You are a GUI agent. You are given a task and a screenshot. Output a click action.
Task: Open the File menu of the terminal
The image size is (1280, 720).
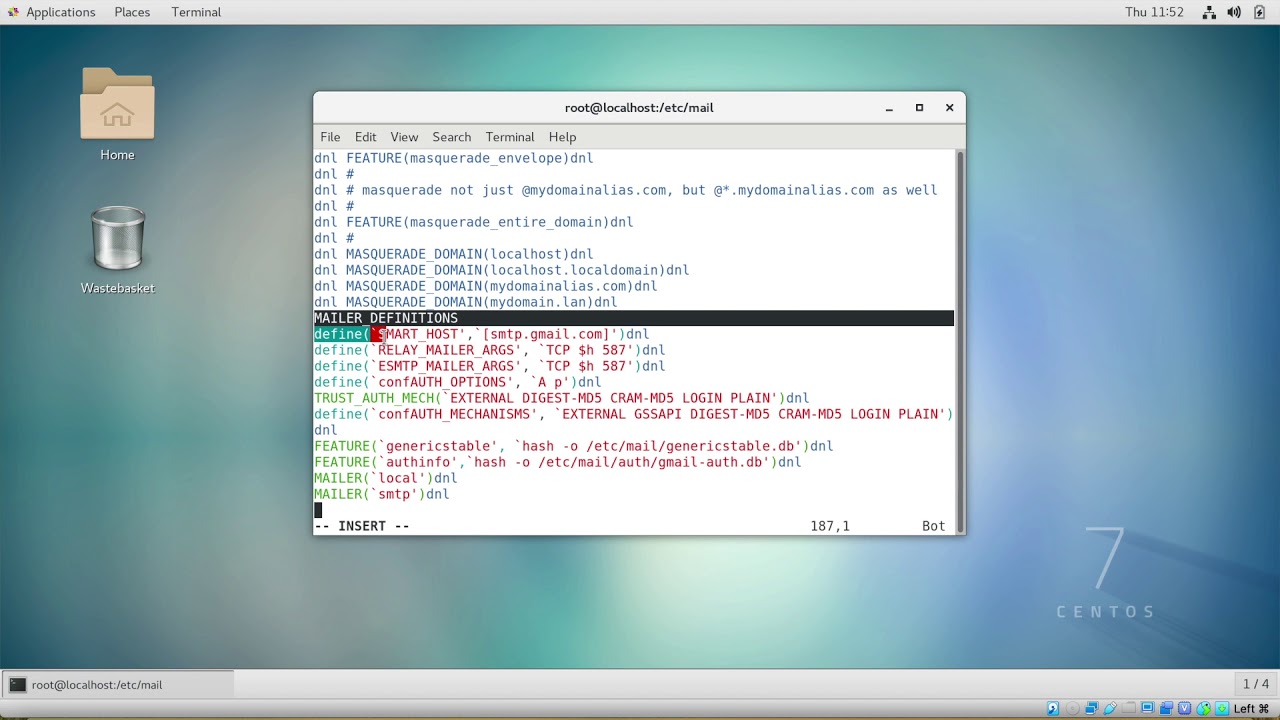330,137
